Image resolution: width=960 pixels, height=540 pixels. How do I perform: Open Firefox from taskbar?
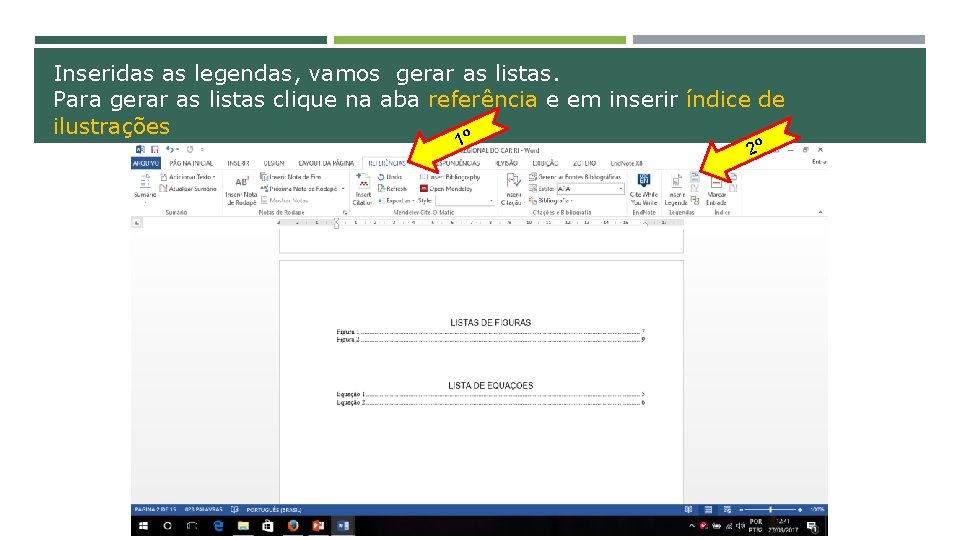293,526
